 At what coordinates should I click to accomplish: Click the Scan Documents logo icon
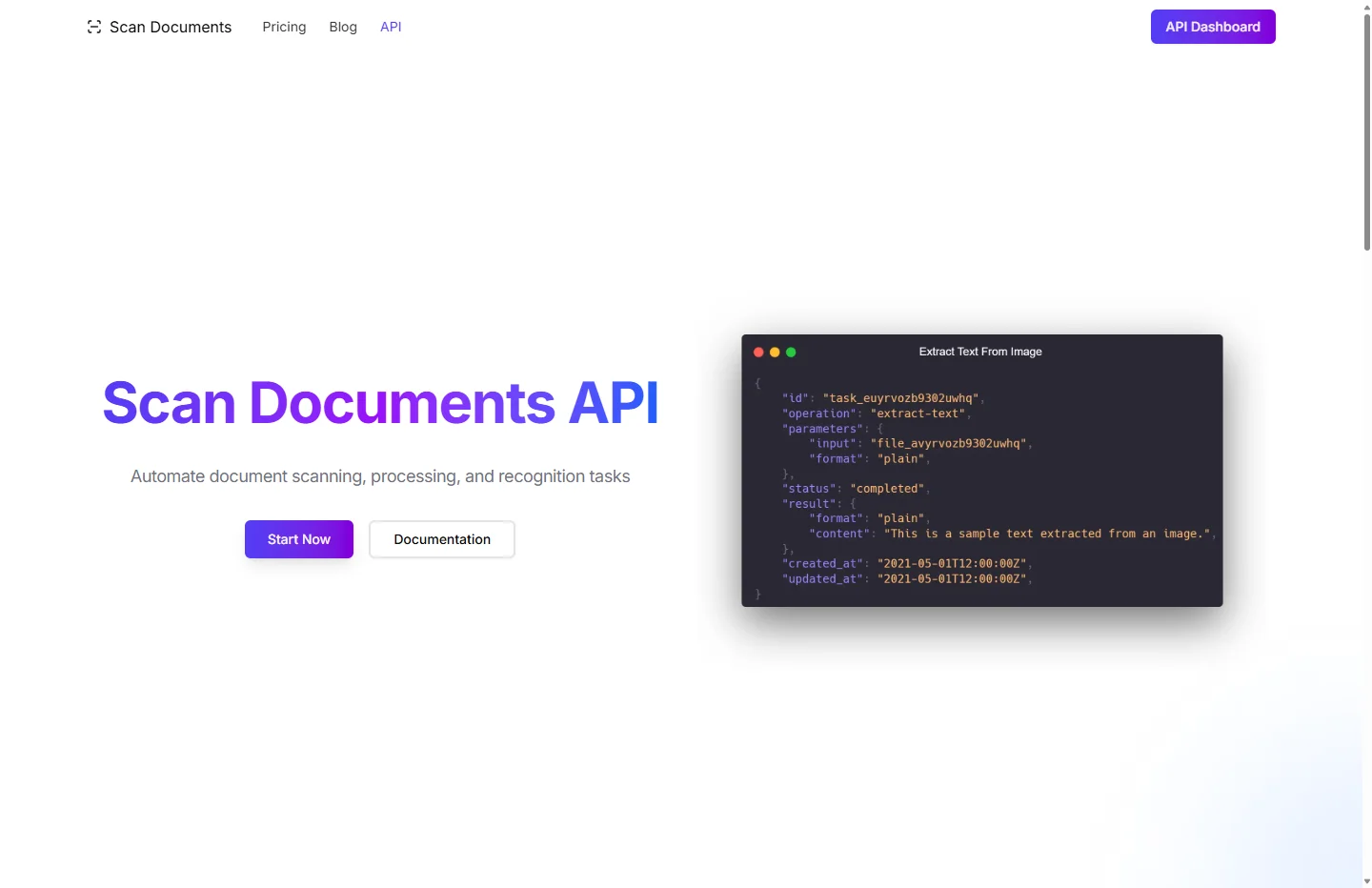pyautogui.click(x=93, y=27)
